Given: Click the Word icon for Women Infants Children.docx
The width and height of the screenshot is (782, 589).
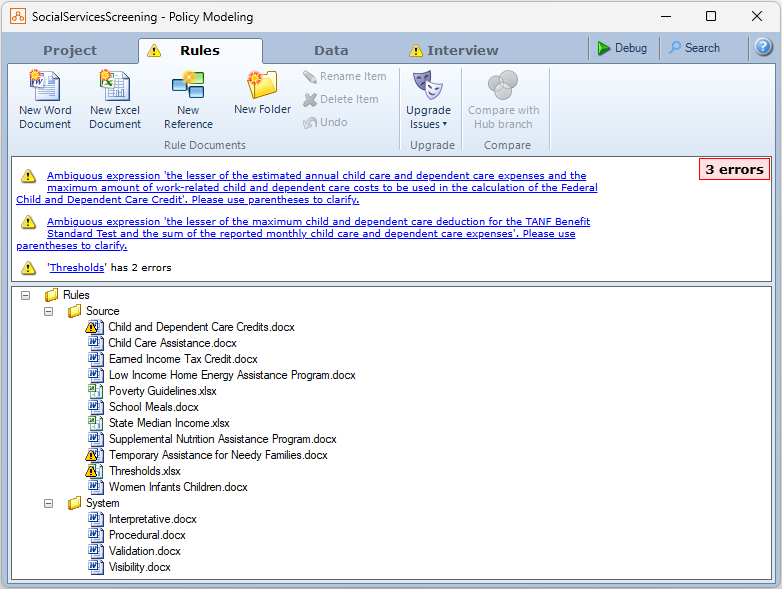Looking at the screenshot, I should 96,487.
